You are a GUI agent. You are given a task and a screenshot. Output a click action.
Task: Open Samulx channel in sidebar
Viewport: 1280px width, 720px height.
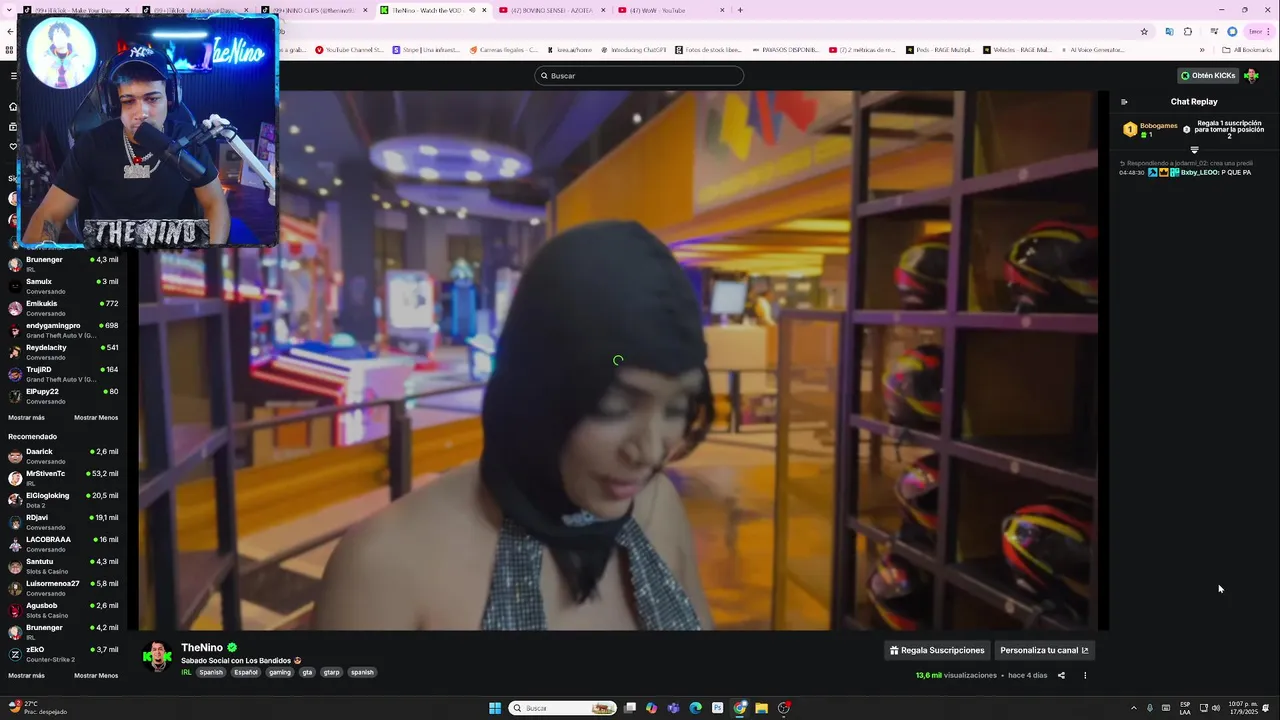point(64,286)
